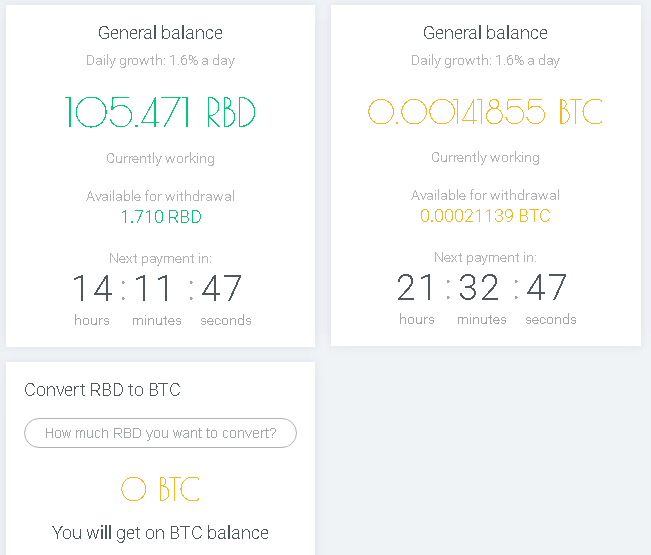Click the BTC card Currently working status
This screenshot has width=651, height=555.
[485, 158]
